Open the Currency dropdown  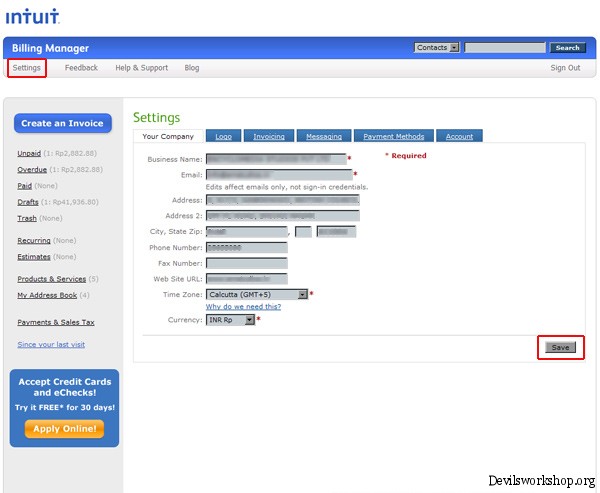pos(230,320)
